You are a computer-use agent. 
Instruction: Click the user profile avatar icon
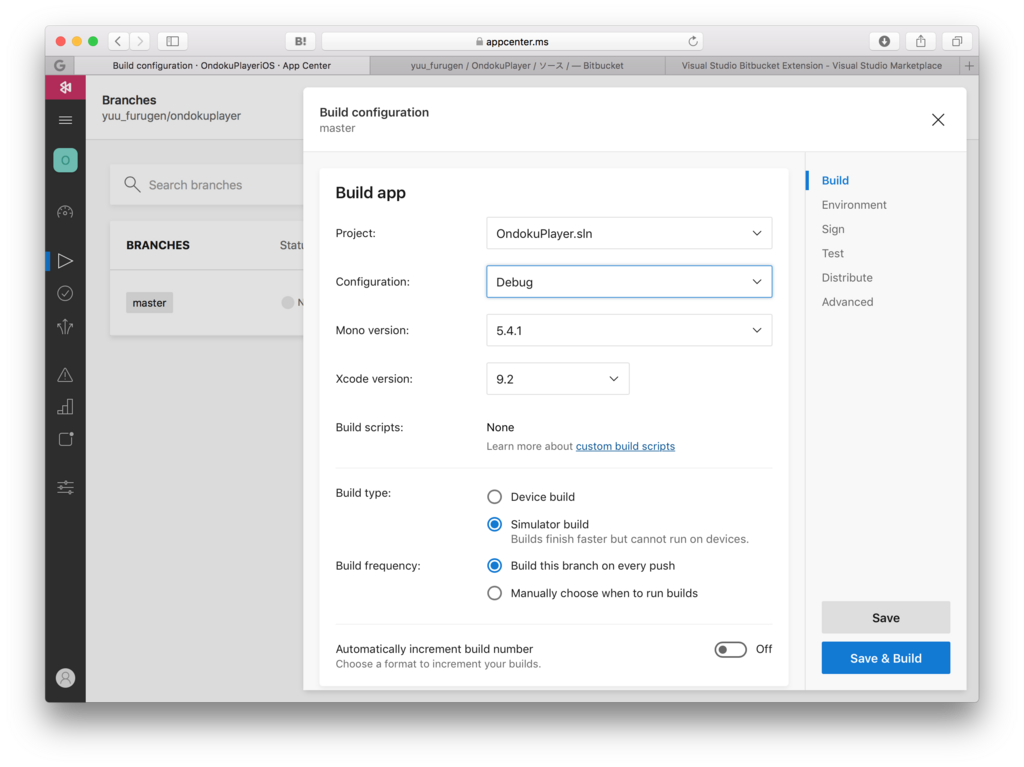click(x=65, y=678)
